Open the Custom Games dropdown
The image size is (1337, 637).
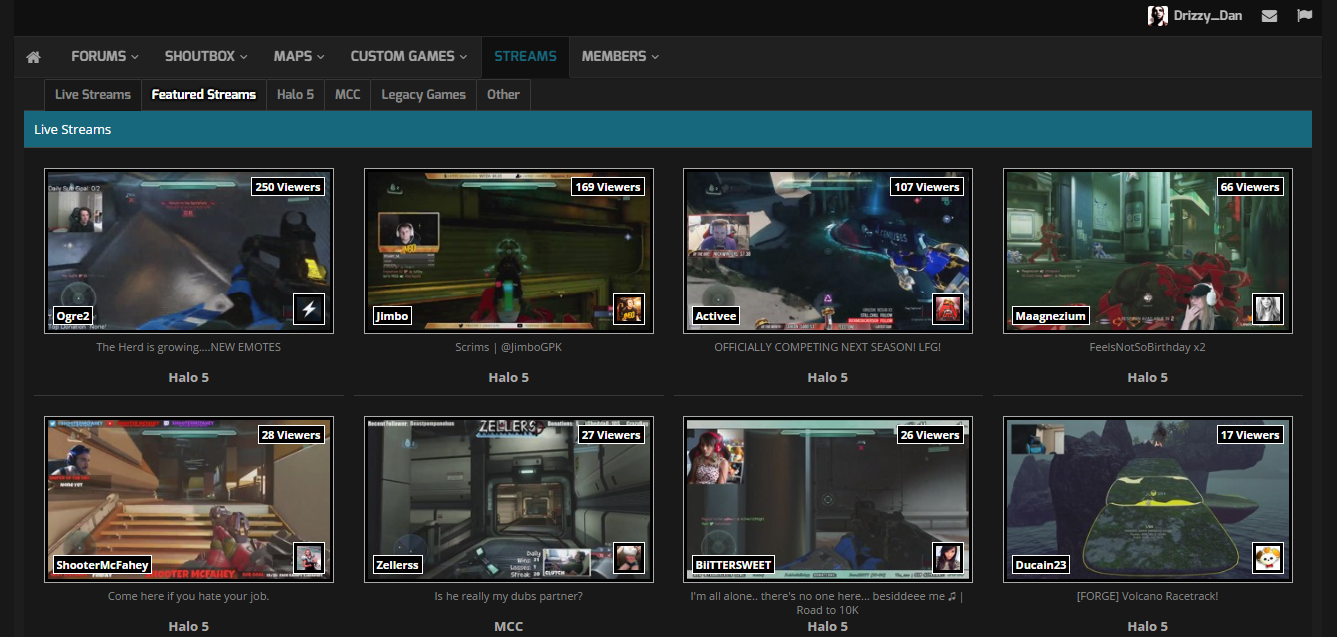pos(409,57)
